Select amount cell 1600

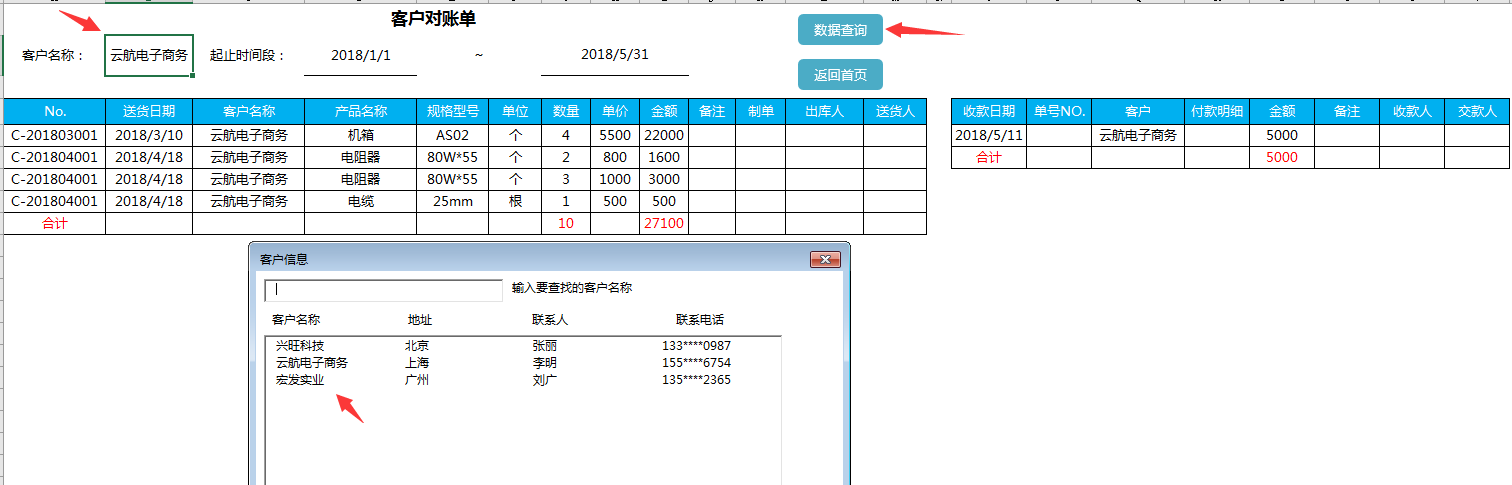[x=664, y=157]
